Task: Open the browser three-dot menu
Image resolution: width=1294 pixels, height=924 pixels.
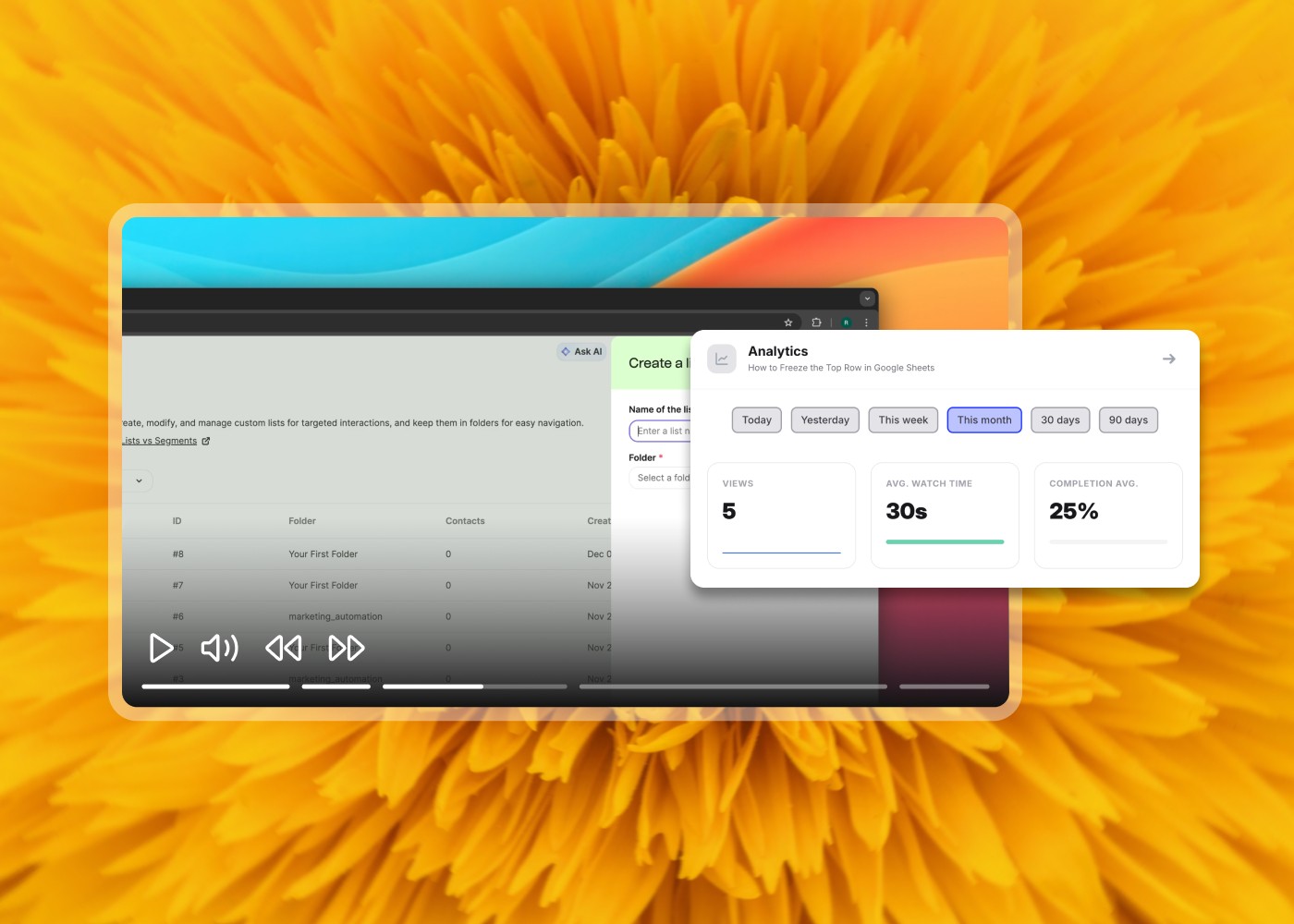Action: (x=866, y=322)
